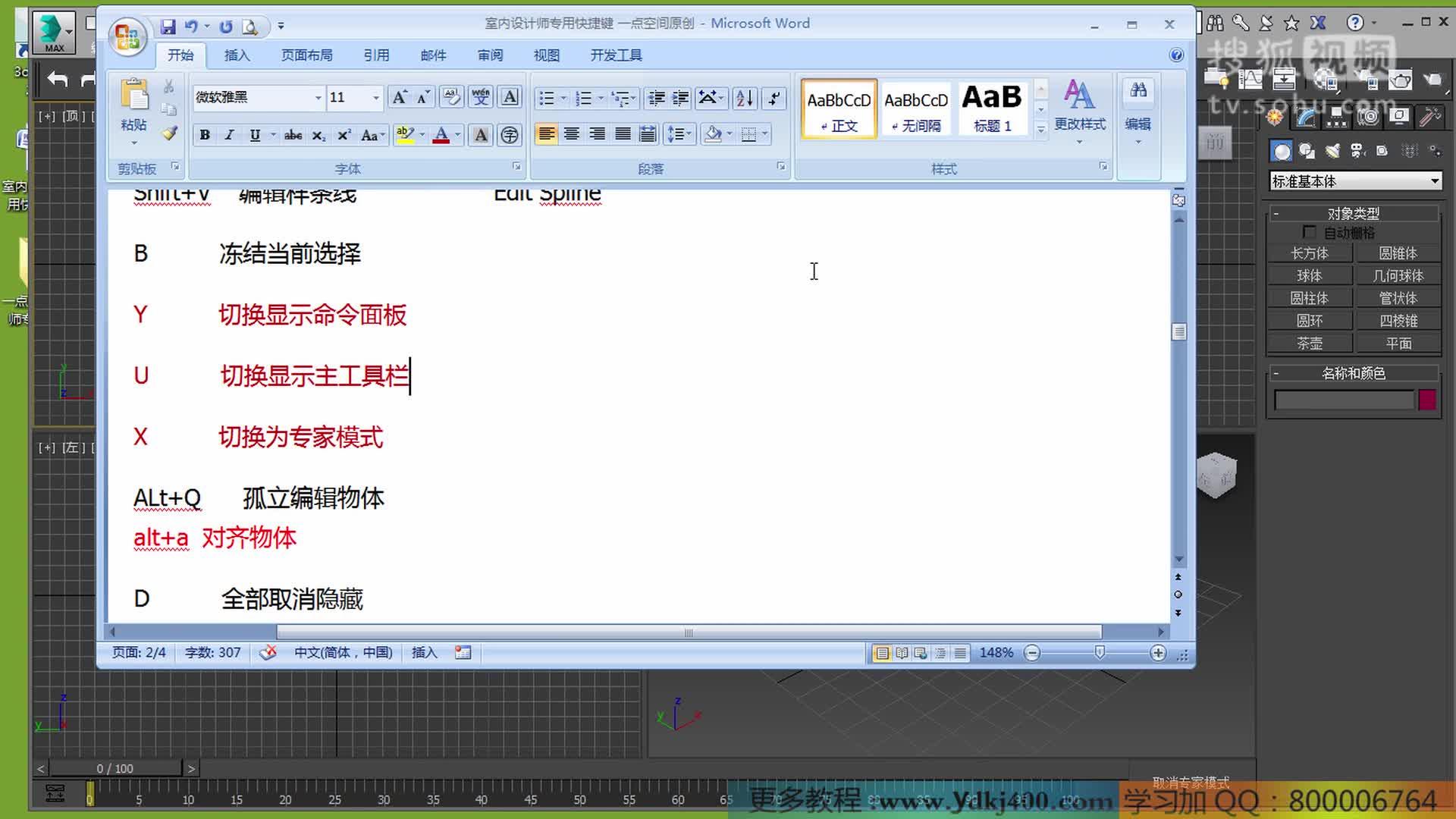Enable the 自动栅格 checkbox in 3ds Max

pyautogui.click(x=1310, y=232)
